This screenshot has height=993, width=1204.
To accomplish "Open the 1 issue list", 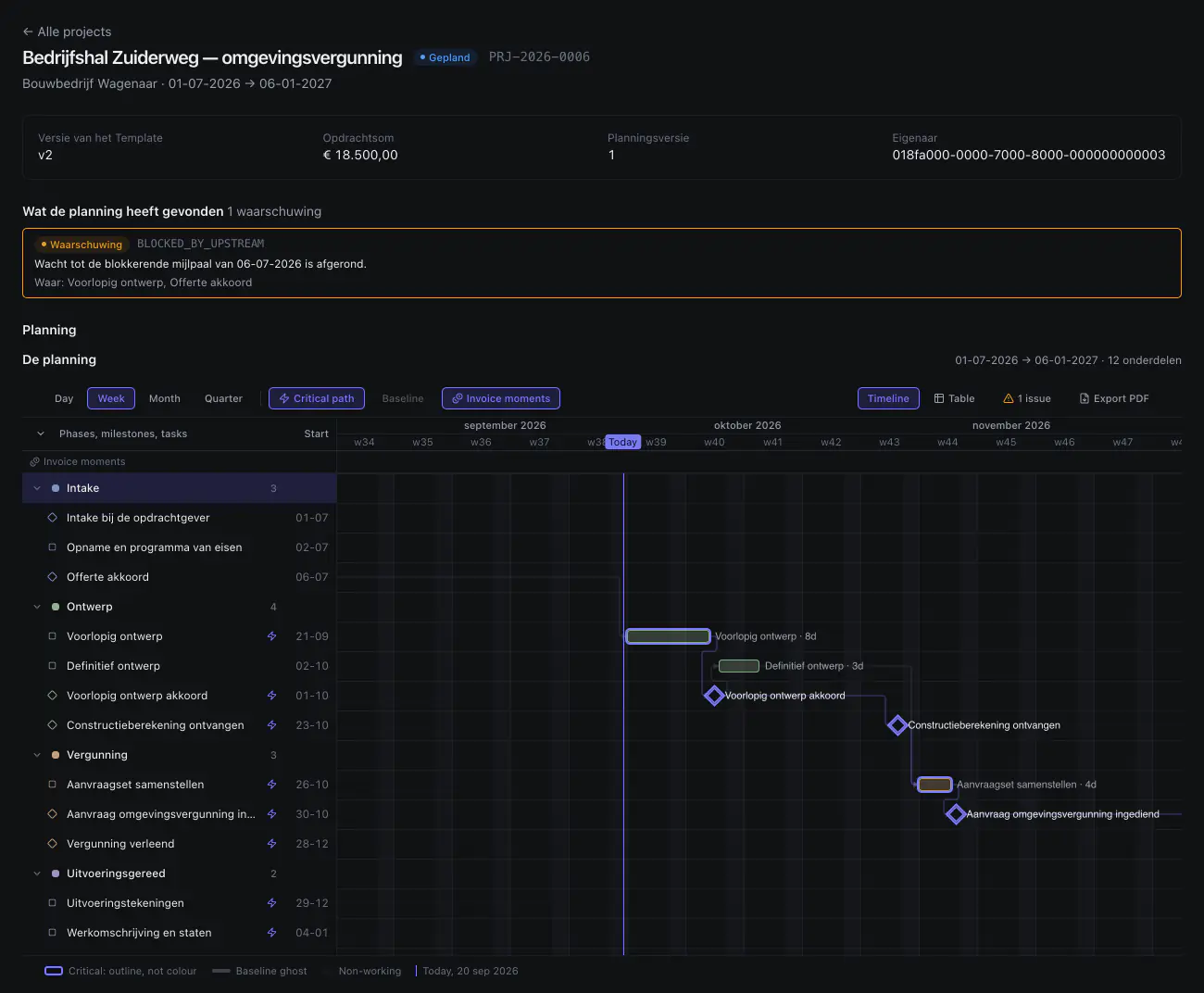I will [x=1027, y=398].
